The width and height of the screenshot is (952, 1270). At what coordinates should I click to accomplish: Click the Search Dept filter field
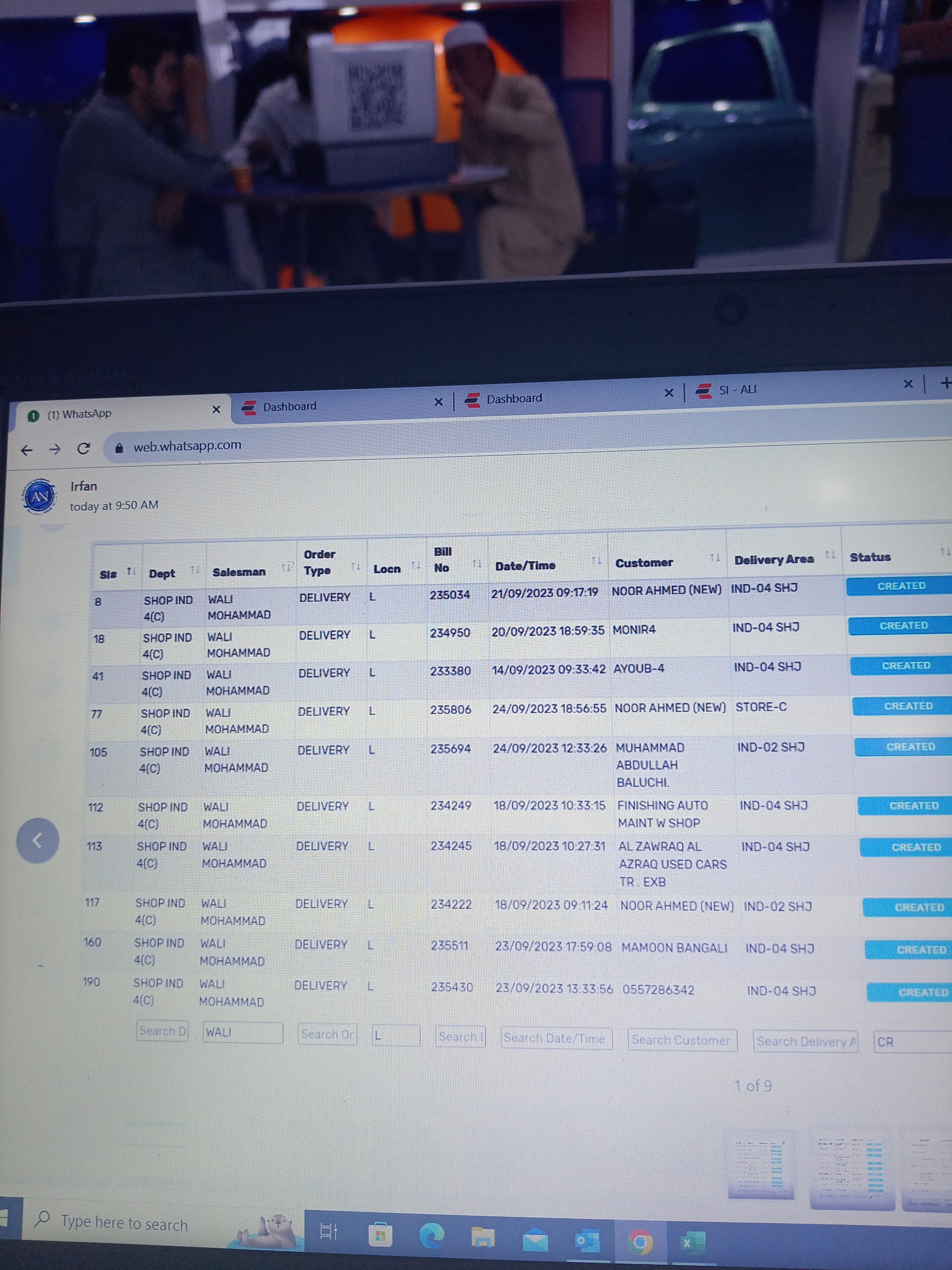(x=162, y=1031)
